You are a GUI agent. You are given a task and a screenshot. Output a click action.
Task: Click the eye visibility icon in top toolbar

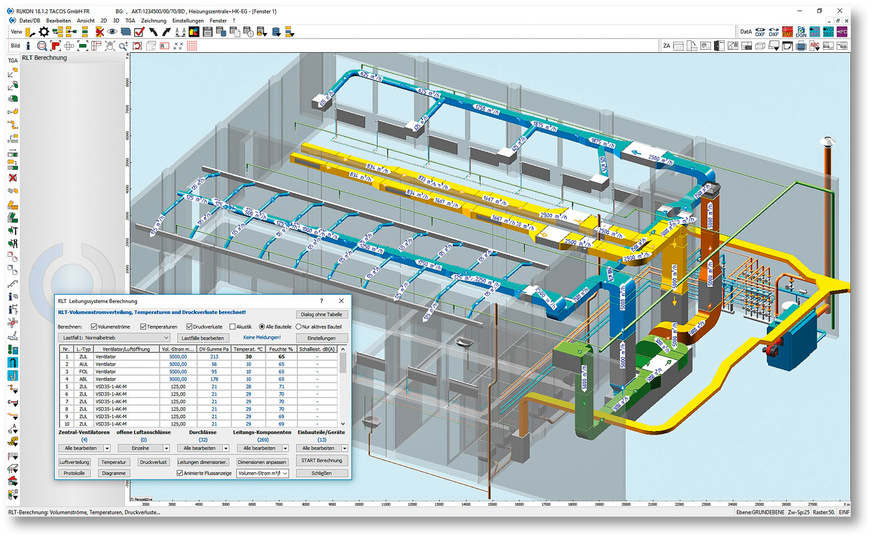pos(113,32)
